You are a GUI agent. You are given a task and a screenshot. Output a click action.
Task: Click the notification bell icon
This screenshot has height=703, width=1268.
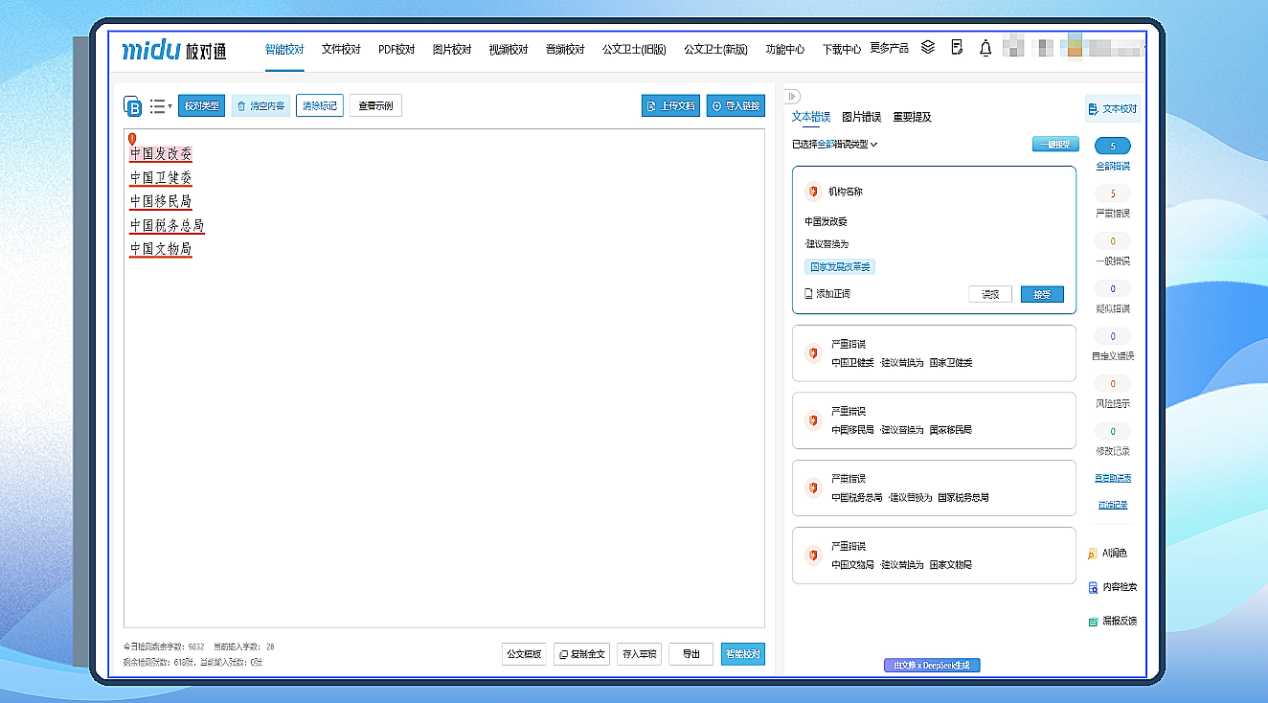tap(985, 48)
